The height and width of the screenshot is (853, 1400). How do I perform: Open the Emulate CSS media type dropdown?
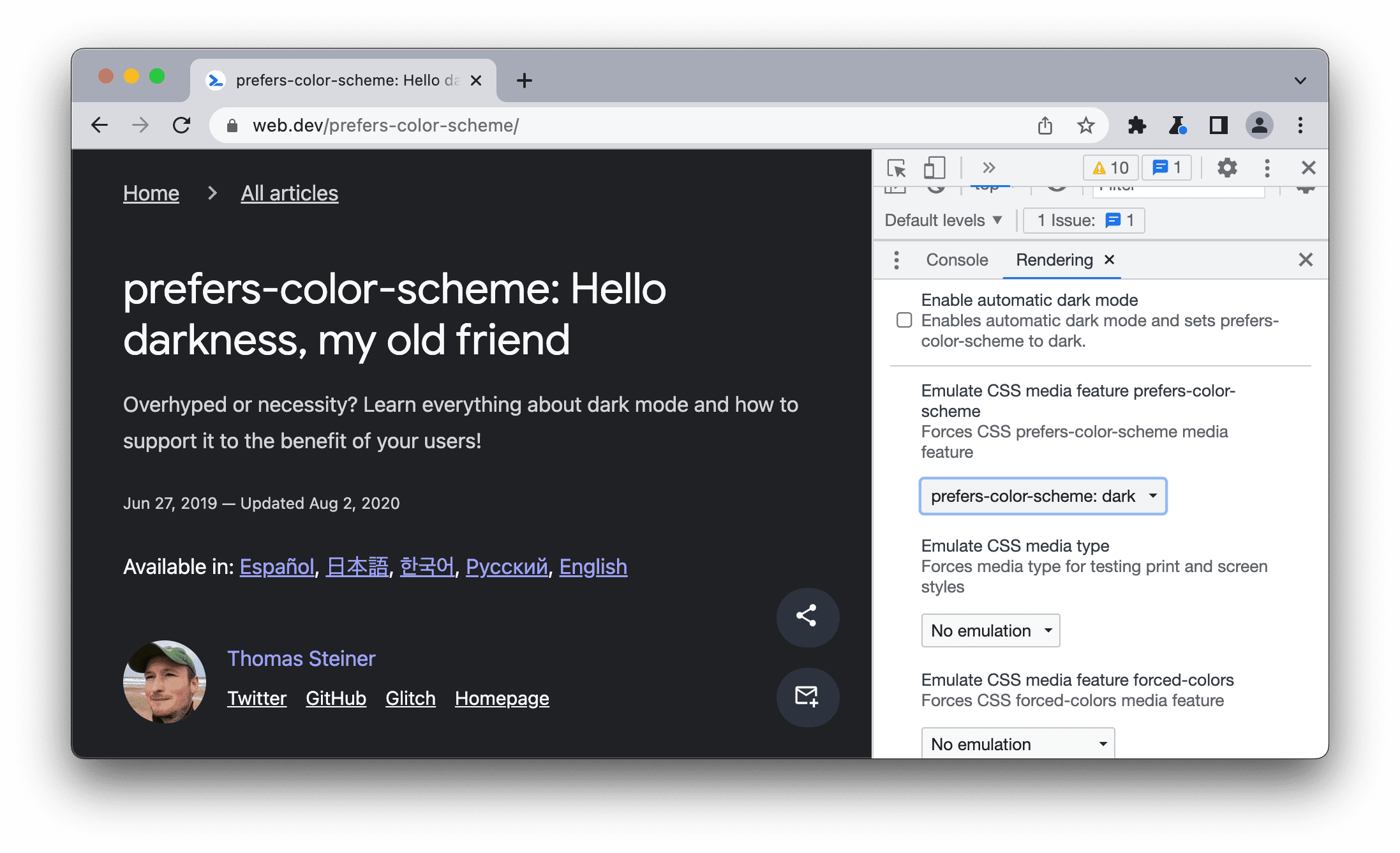(989, 630)
